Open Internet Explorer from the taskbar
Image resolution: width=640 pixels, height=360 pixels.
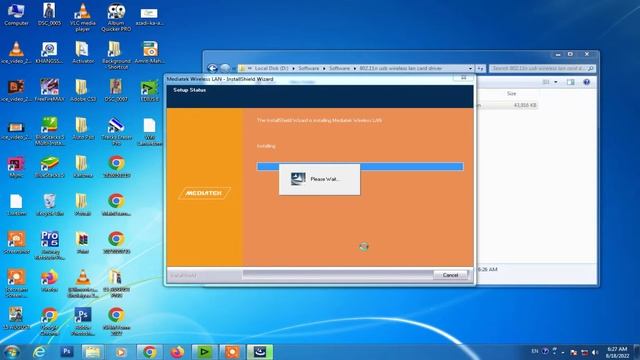(x=39, y=352)
